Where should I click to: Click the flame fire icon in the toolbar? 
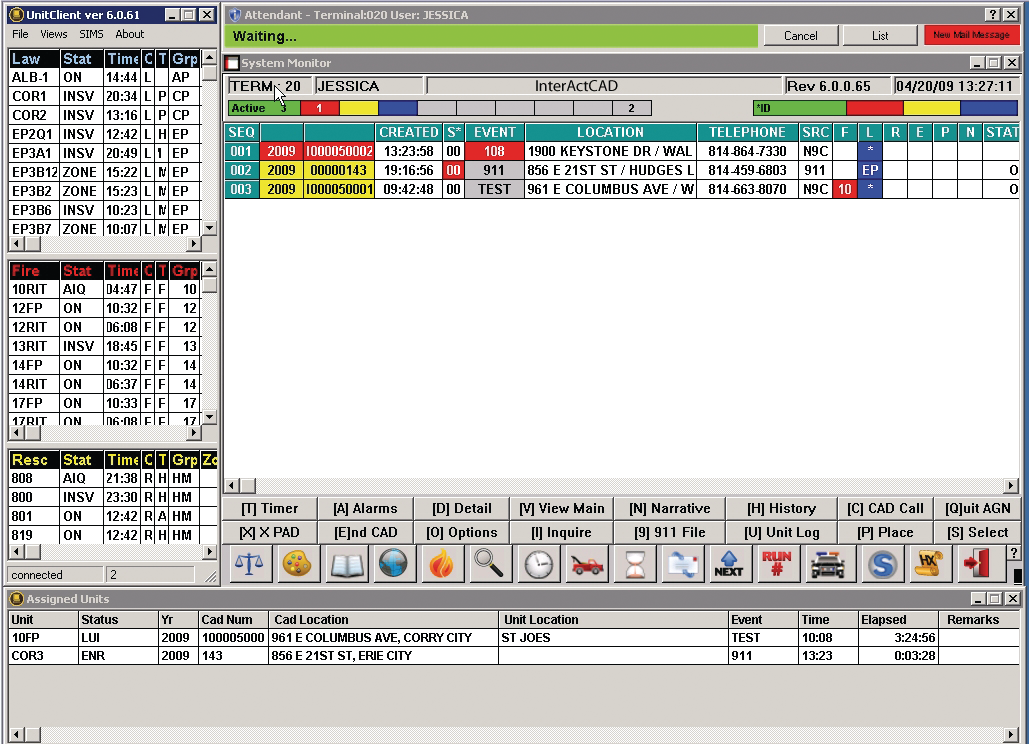coord(440,564)
